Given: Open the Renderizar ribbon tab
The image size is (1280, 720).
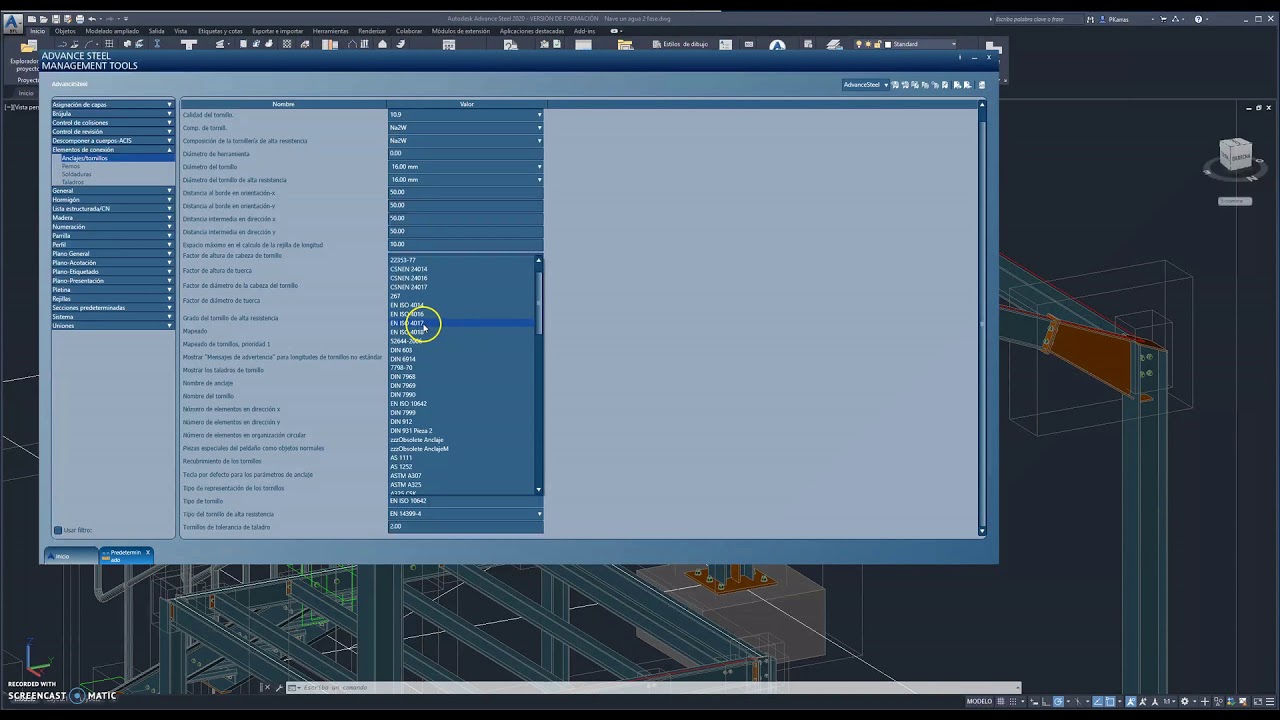Looking at the screenshot, I should click(x=372, y=31).
